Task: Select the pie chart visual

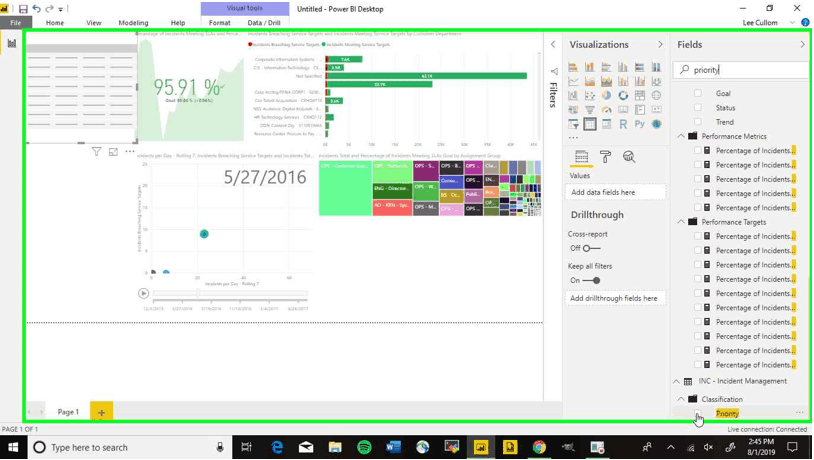Action: [x=606, y=96]
